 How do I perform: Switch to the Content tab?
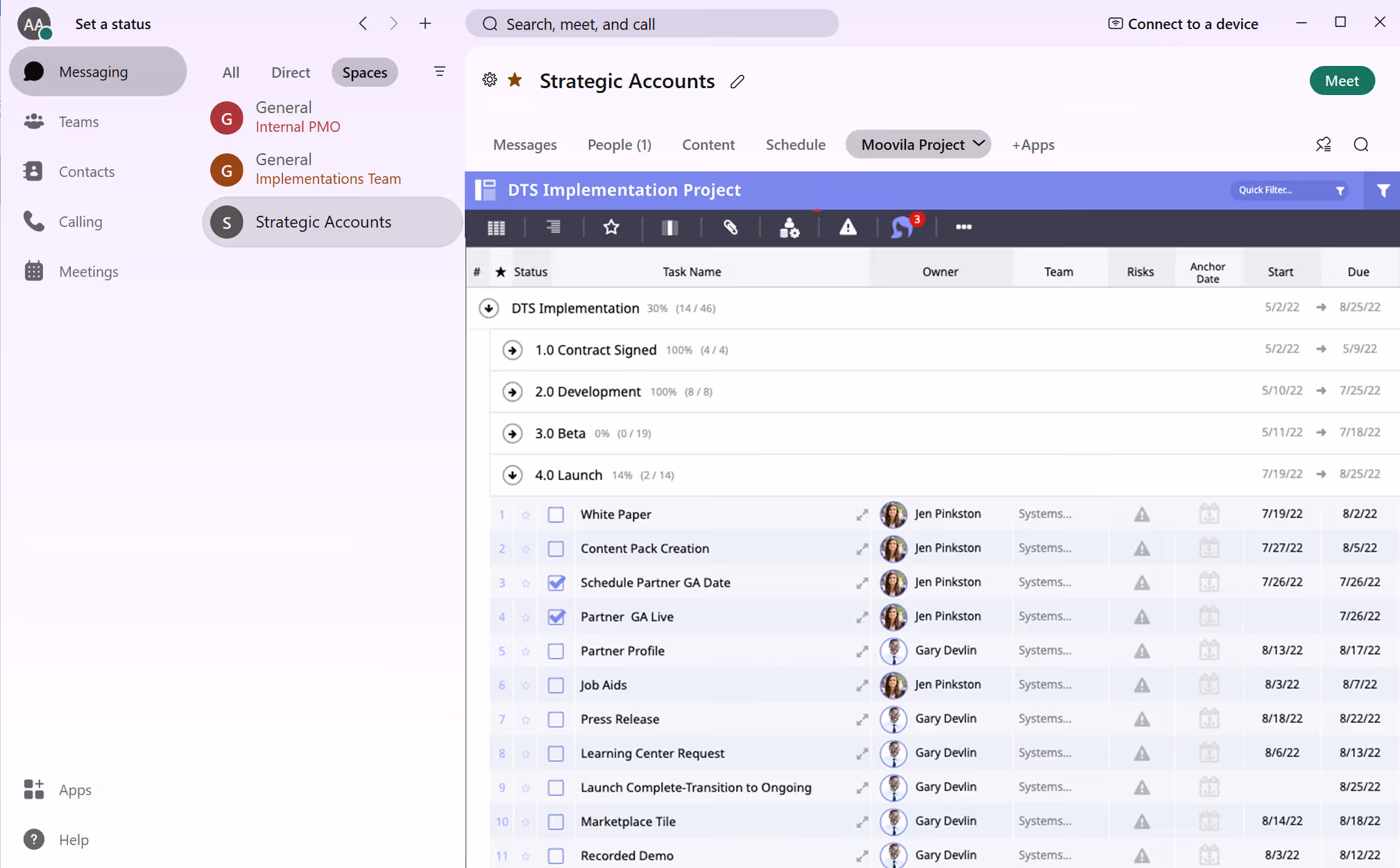point(708,144)
